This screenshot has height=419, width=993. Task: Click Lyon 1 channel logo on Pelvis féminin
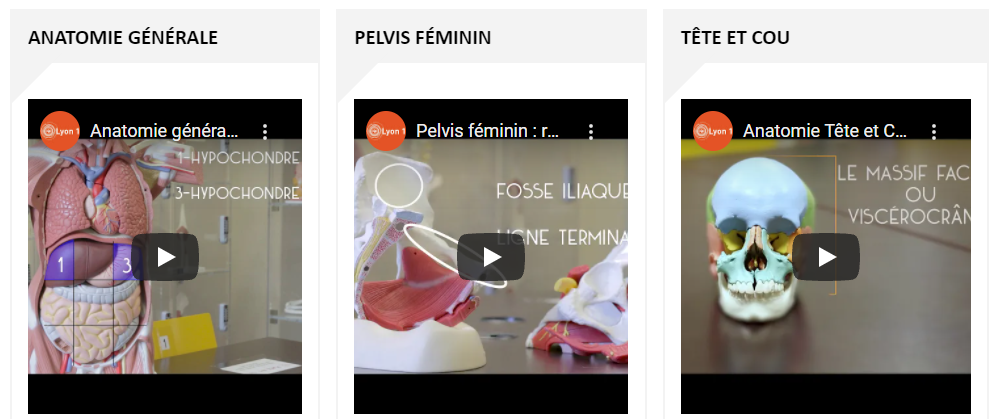click(x=386, y=131)
